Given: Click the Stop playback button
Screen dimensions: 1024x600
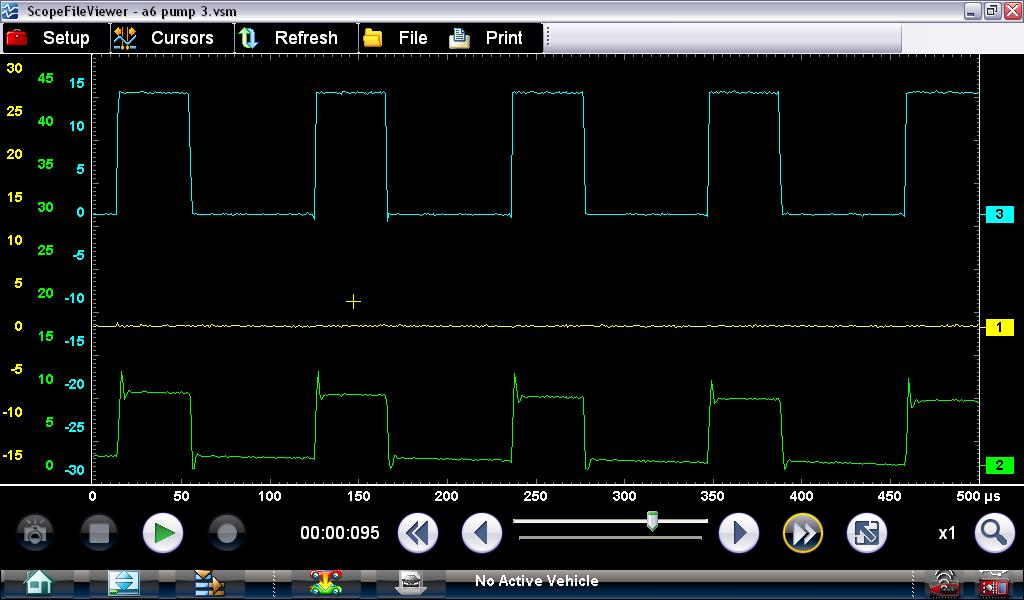Looking at the screenshot, I should (x=99, y=533).
